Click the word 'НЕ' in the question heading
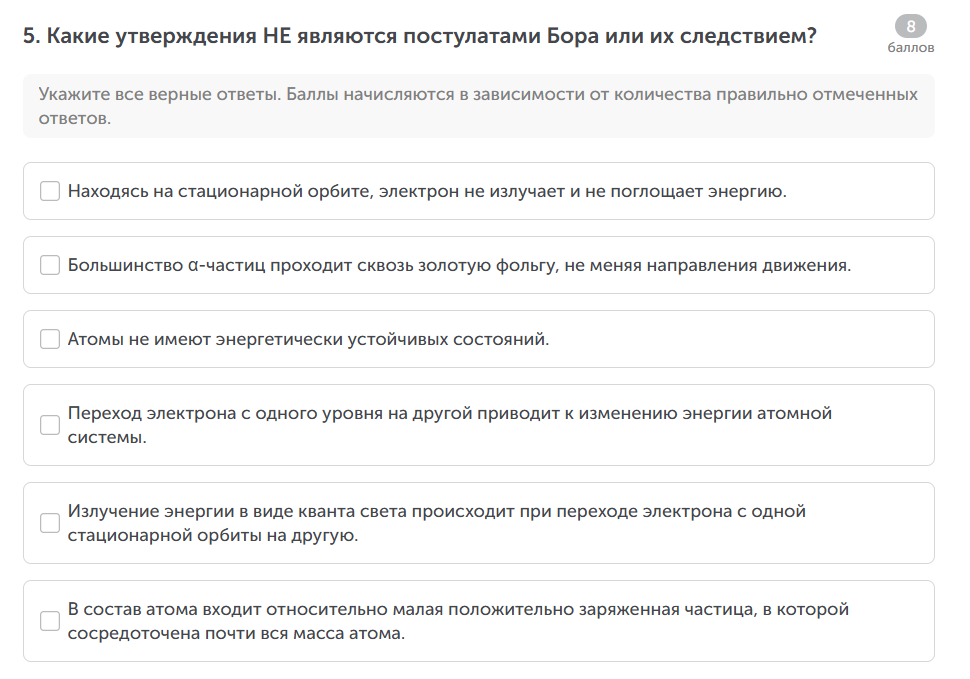 tap(277, 37)
